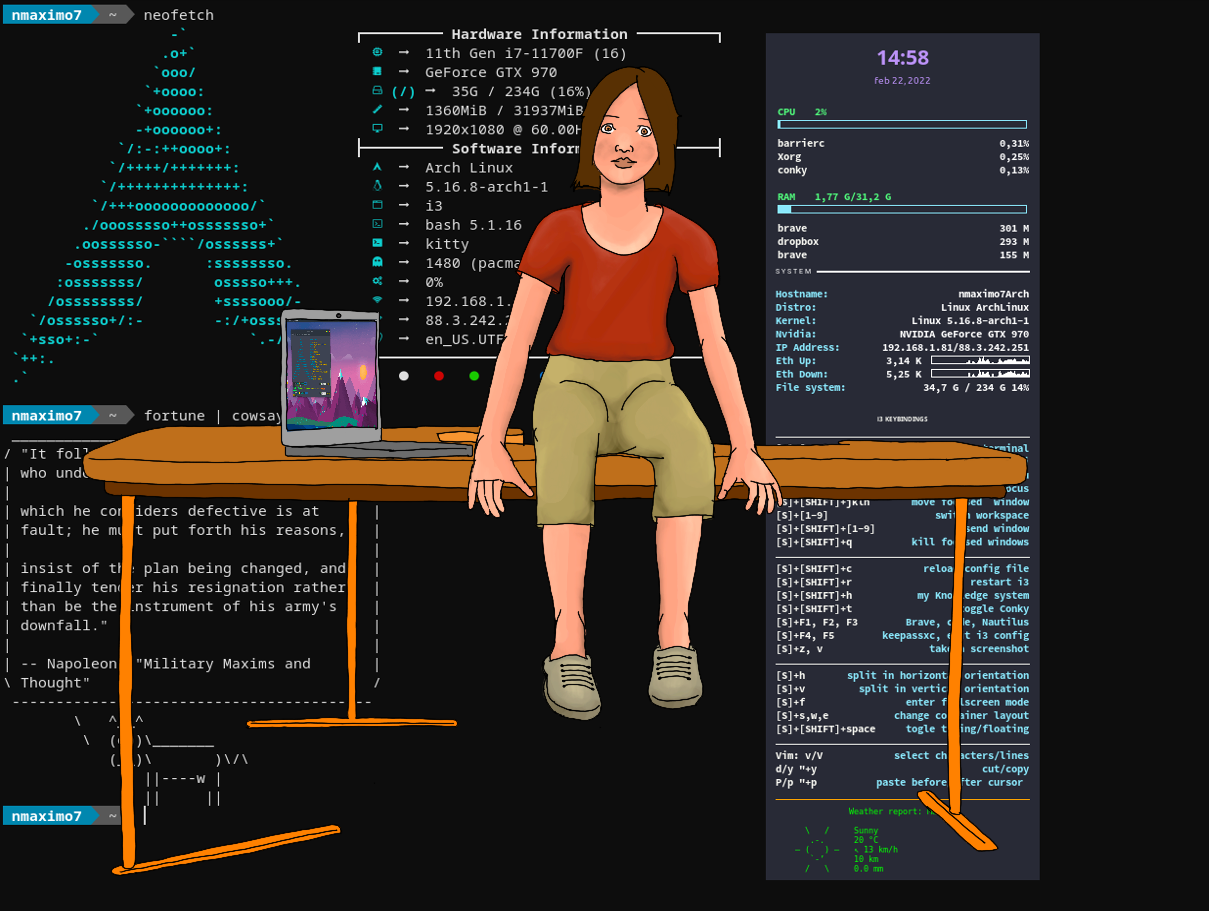Click the green color dot in neofetch palette
Viewport: 1209px width, 911px height.
click(474, 376)
